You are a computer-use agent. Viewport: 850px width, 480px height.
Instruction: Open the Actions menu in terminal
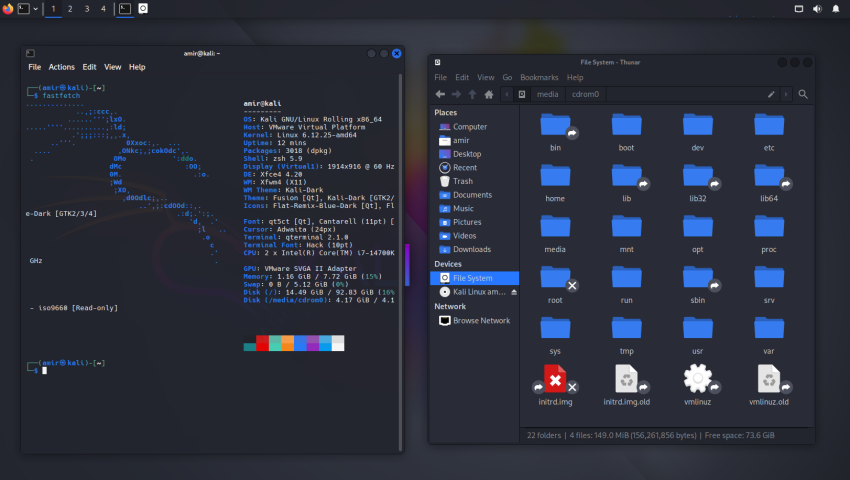[x=61, y=67]
